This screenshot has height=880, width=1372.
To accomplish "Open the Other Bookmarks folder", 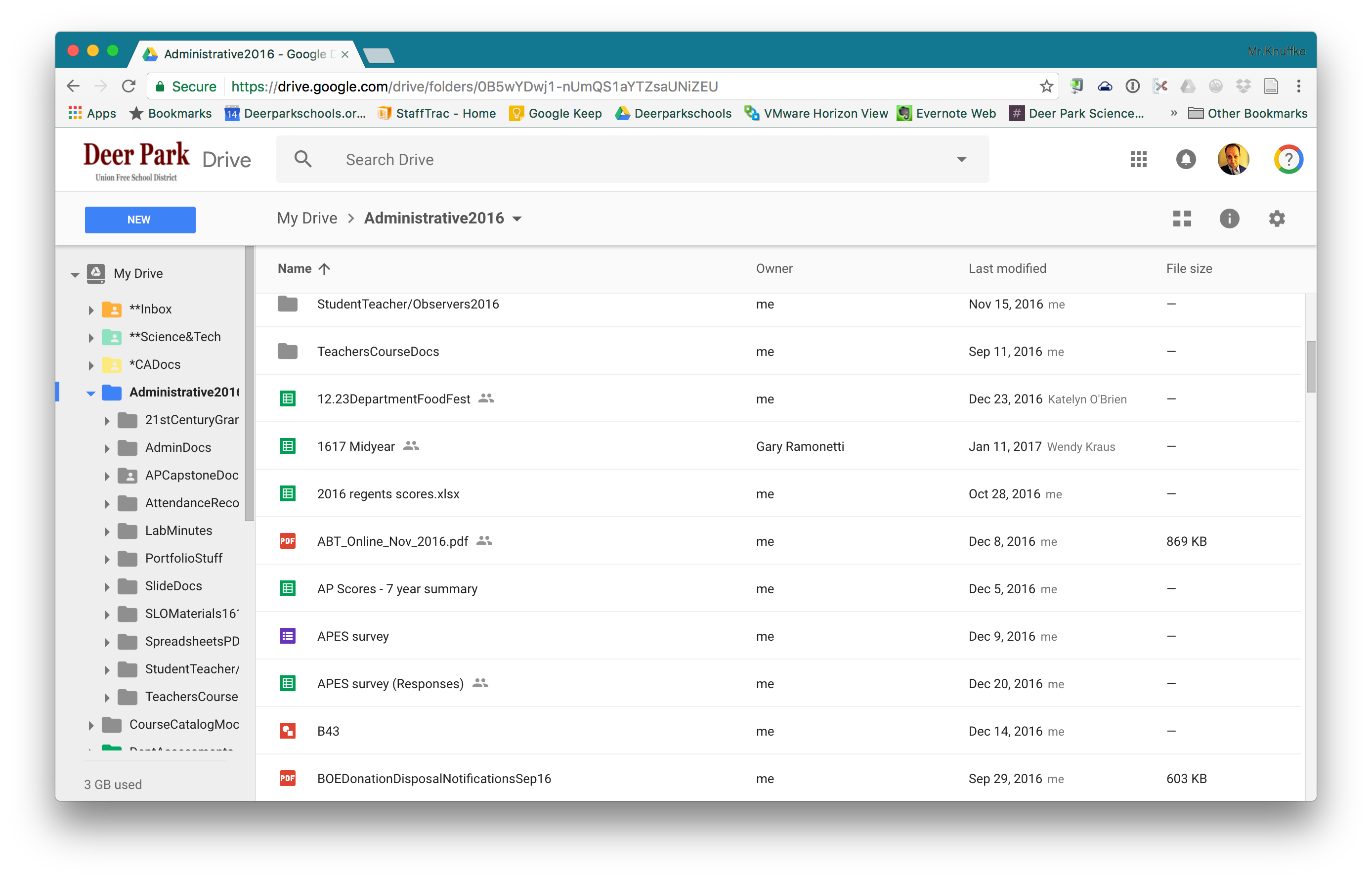I will 1248,113.
